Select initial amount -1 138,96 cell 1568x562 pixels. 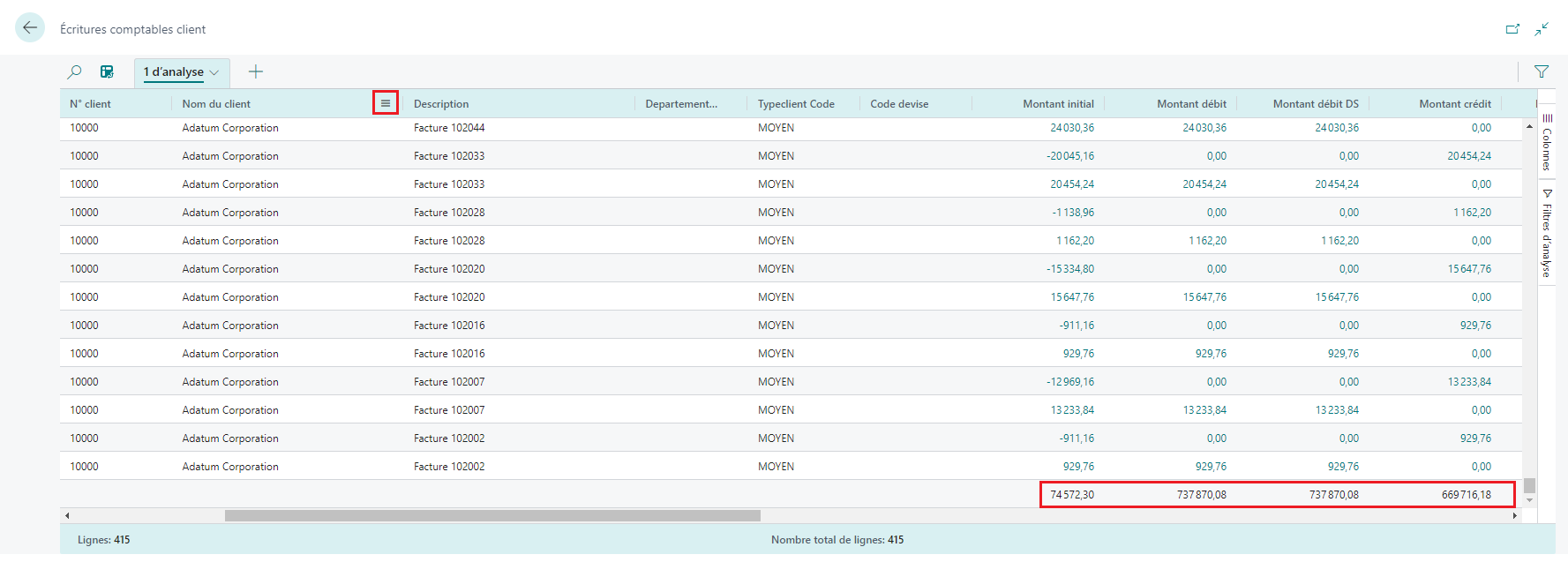coord(1072,213)
